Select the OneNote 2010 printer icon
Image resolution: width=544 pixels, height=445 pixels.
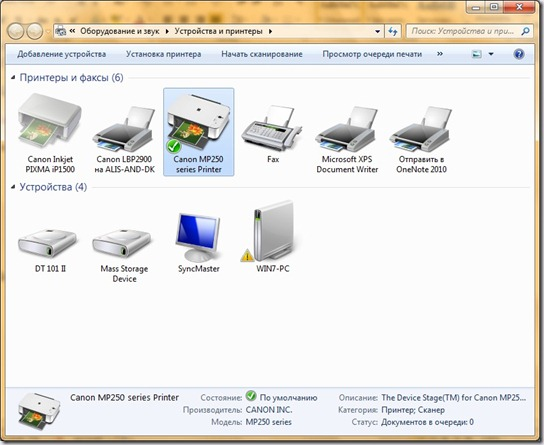pos(420,129)
